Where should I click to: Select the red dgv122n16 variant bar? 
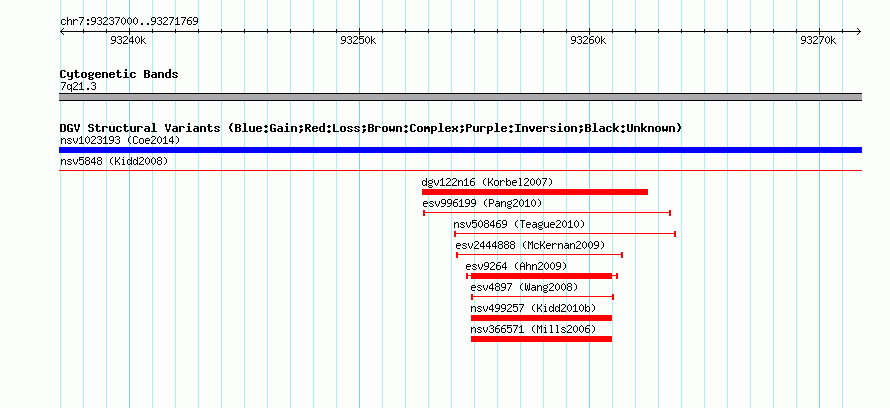point(535,192)
